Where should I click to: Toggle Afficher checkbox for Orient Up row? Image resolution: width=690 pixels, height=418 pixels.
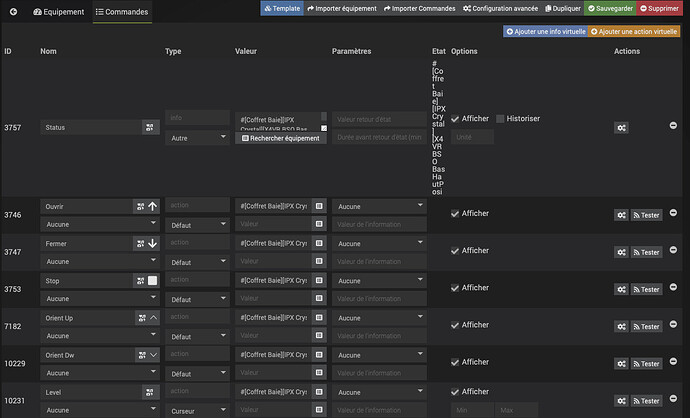(x=455, y=325)
